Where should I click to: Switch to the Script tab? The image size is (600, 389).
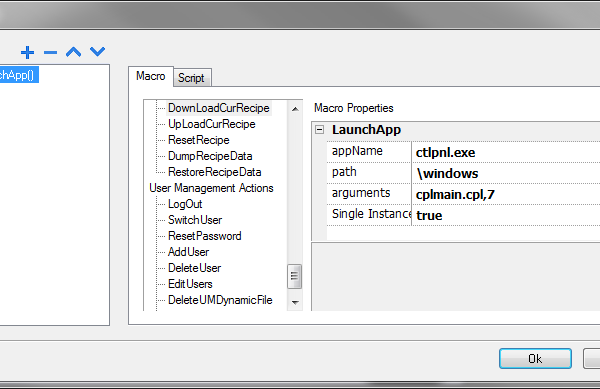(x=191, y=78)
